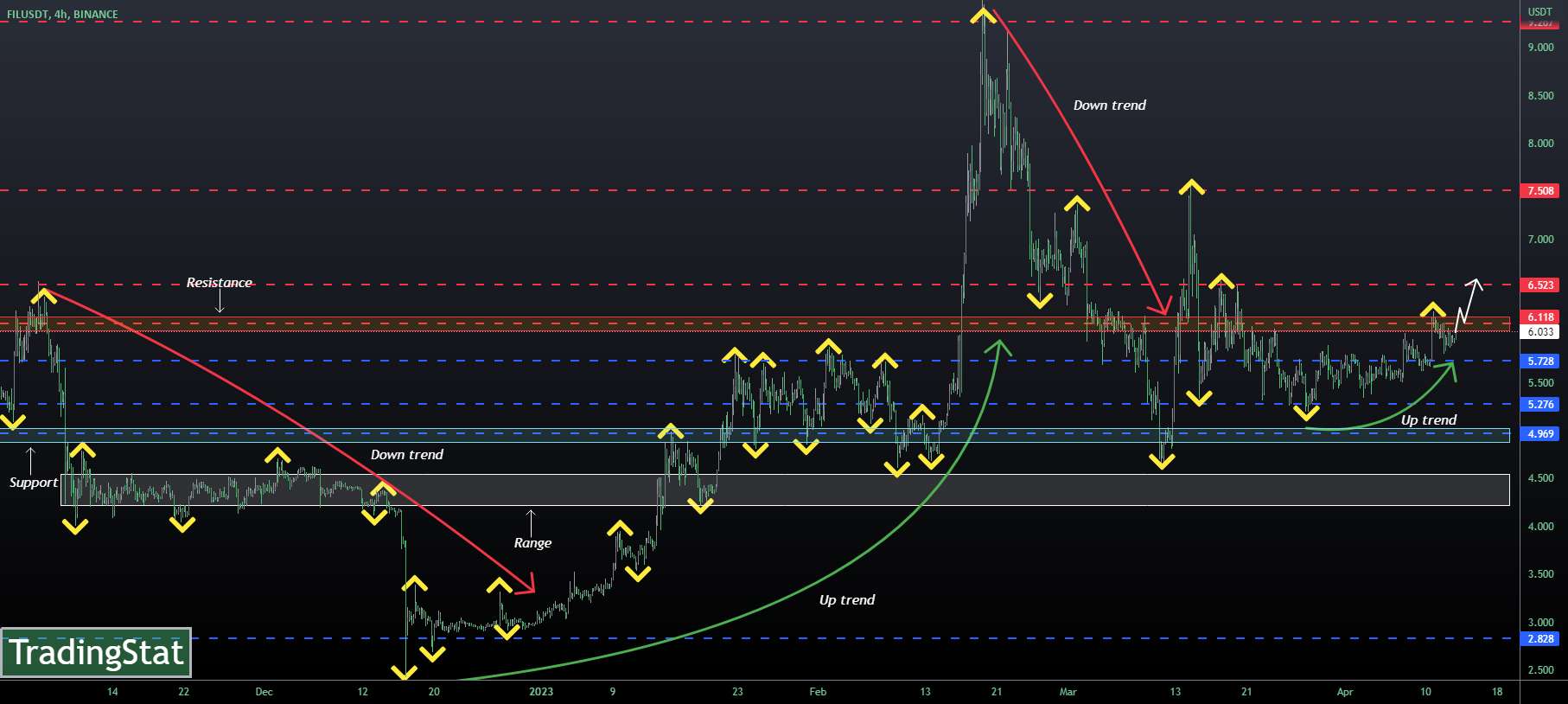The height and width of the screenshot is (704, 1568).
Task: Select the 4.969 blue price label
Action: [x=1539, y=434]
